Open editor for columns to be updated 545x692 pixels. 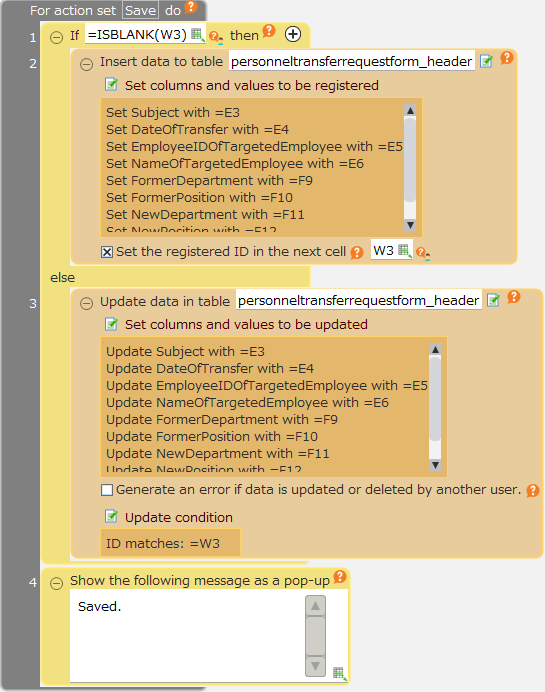pyautogui.click(x=111, y=323)
